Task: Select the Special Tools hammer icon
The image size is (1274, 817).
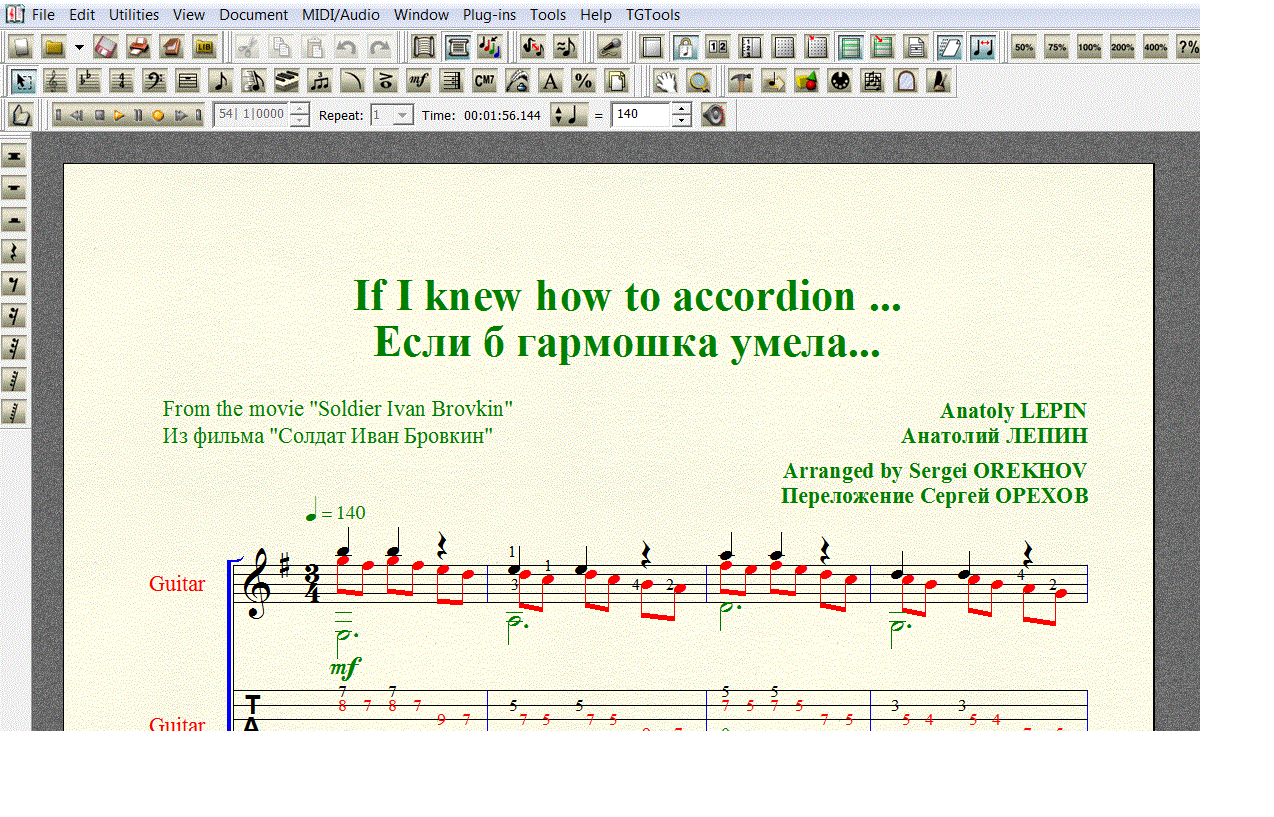Action: [741, 81]
